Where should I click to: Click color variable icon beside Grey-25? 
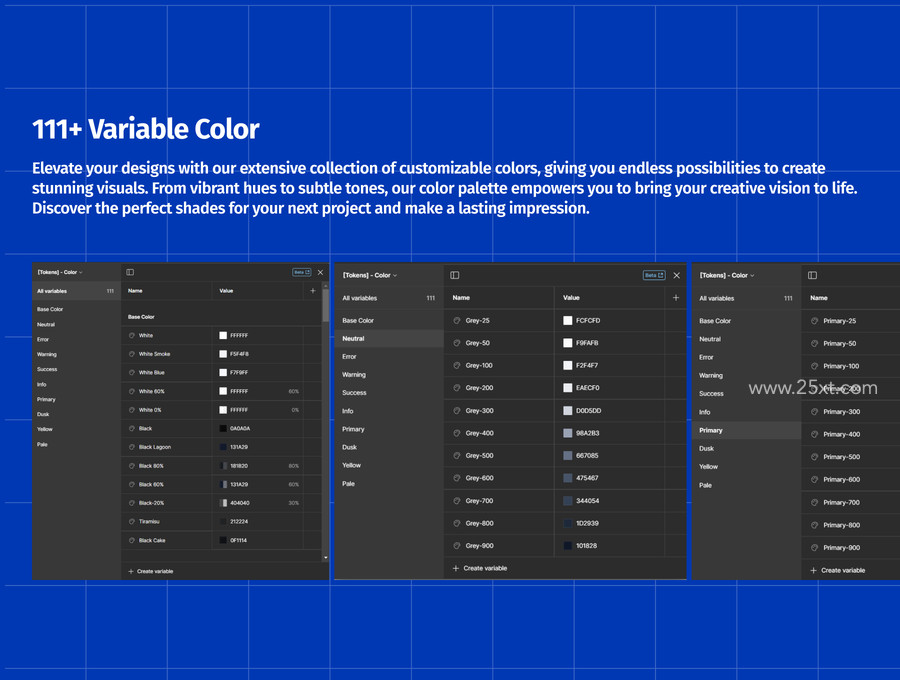(x=457, y=321)
